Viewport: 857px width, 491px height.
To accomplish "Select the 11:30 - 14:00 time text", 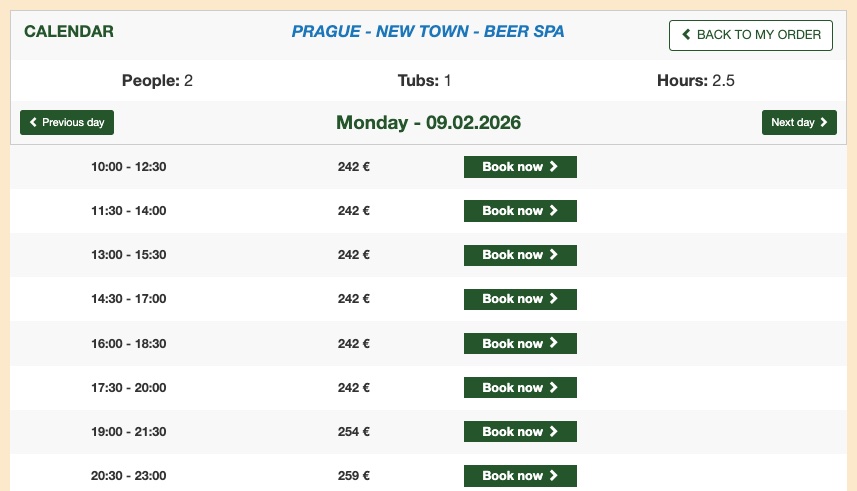I will tap(128, 211).
